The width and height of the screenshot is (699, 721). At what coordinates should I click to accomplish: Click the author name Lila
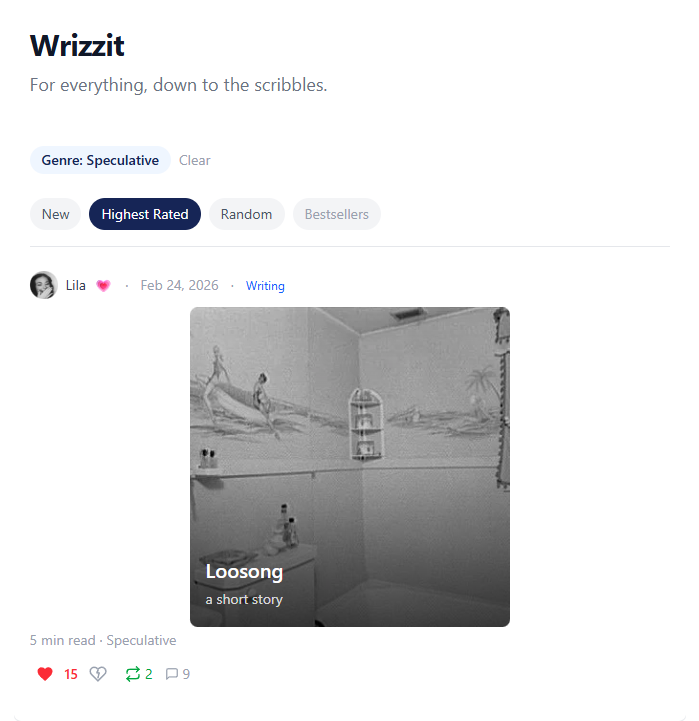(x=76, y=286)
